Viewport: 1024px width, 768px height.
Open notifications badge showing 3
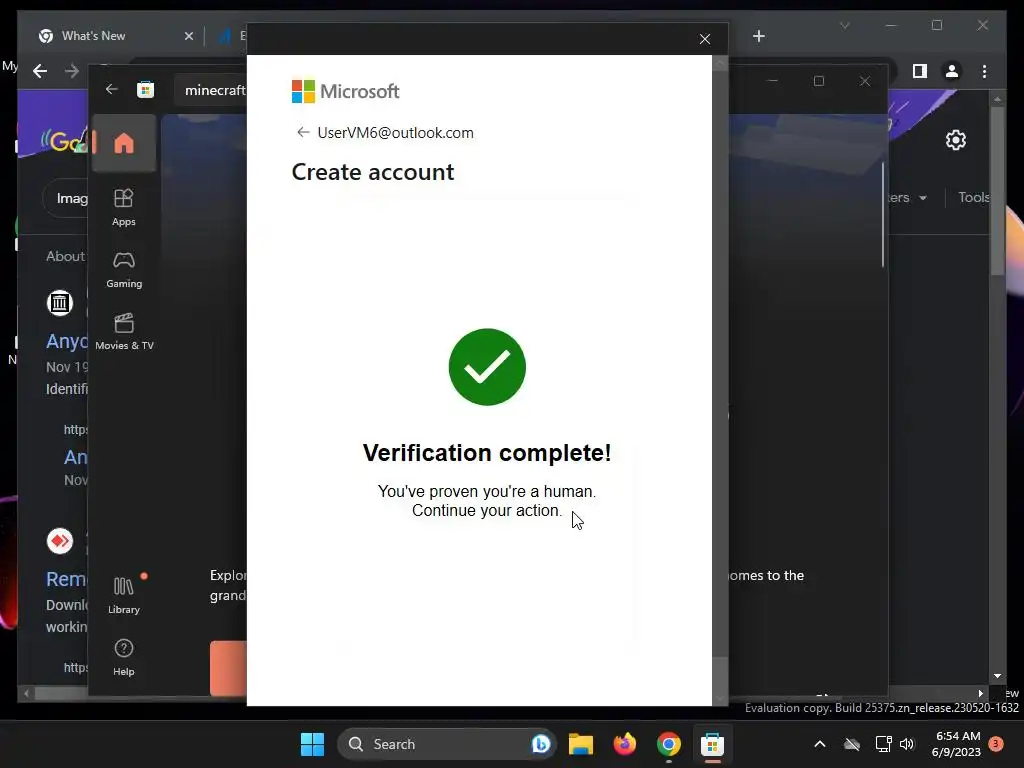tap(996, 744)
